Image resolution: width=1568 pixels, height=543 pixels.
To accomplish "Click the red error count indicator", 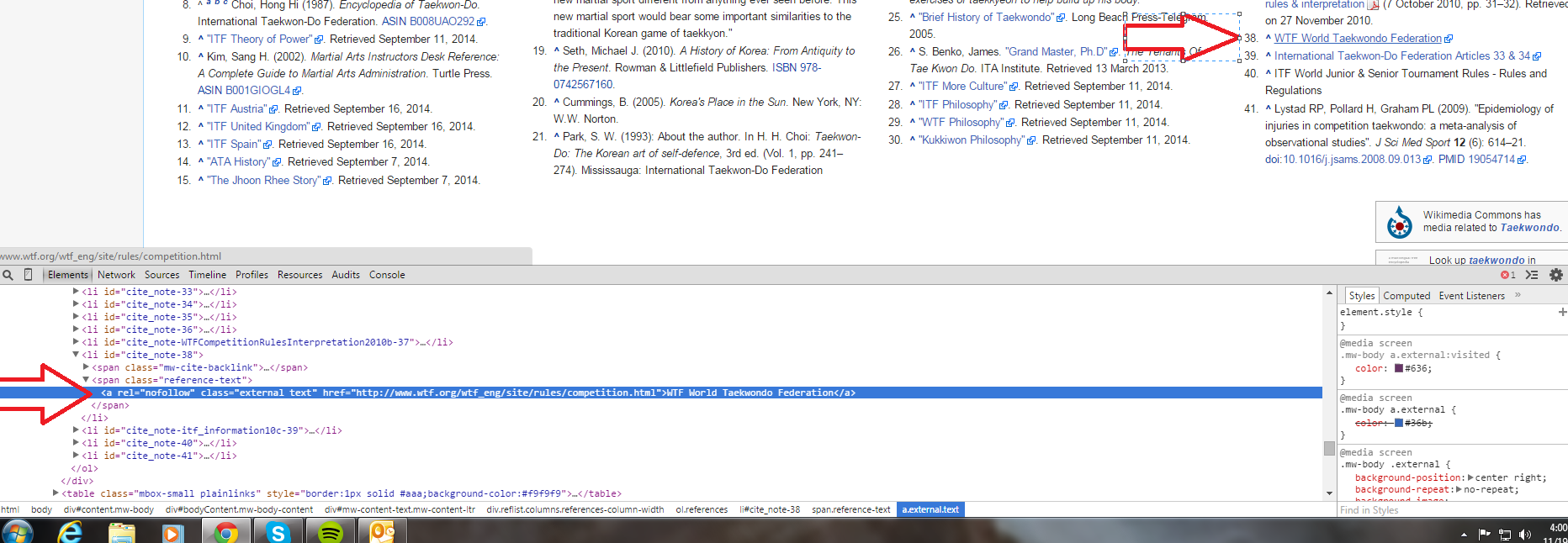I will point(1508,275).
